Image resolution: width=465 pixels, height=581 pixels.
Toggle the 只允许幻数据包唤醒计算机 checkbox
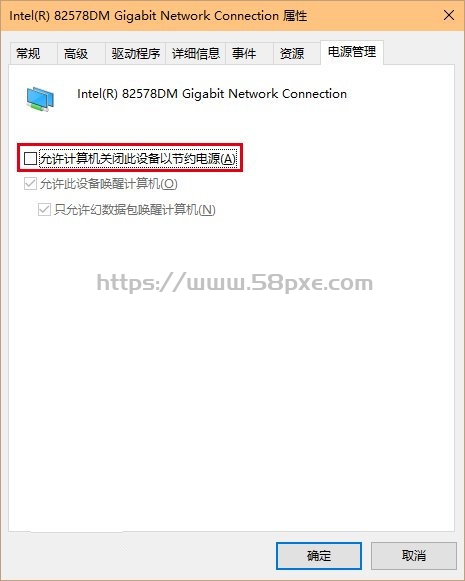click(x=44, y=210)
